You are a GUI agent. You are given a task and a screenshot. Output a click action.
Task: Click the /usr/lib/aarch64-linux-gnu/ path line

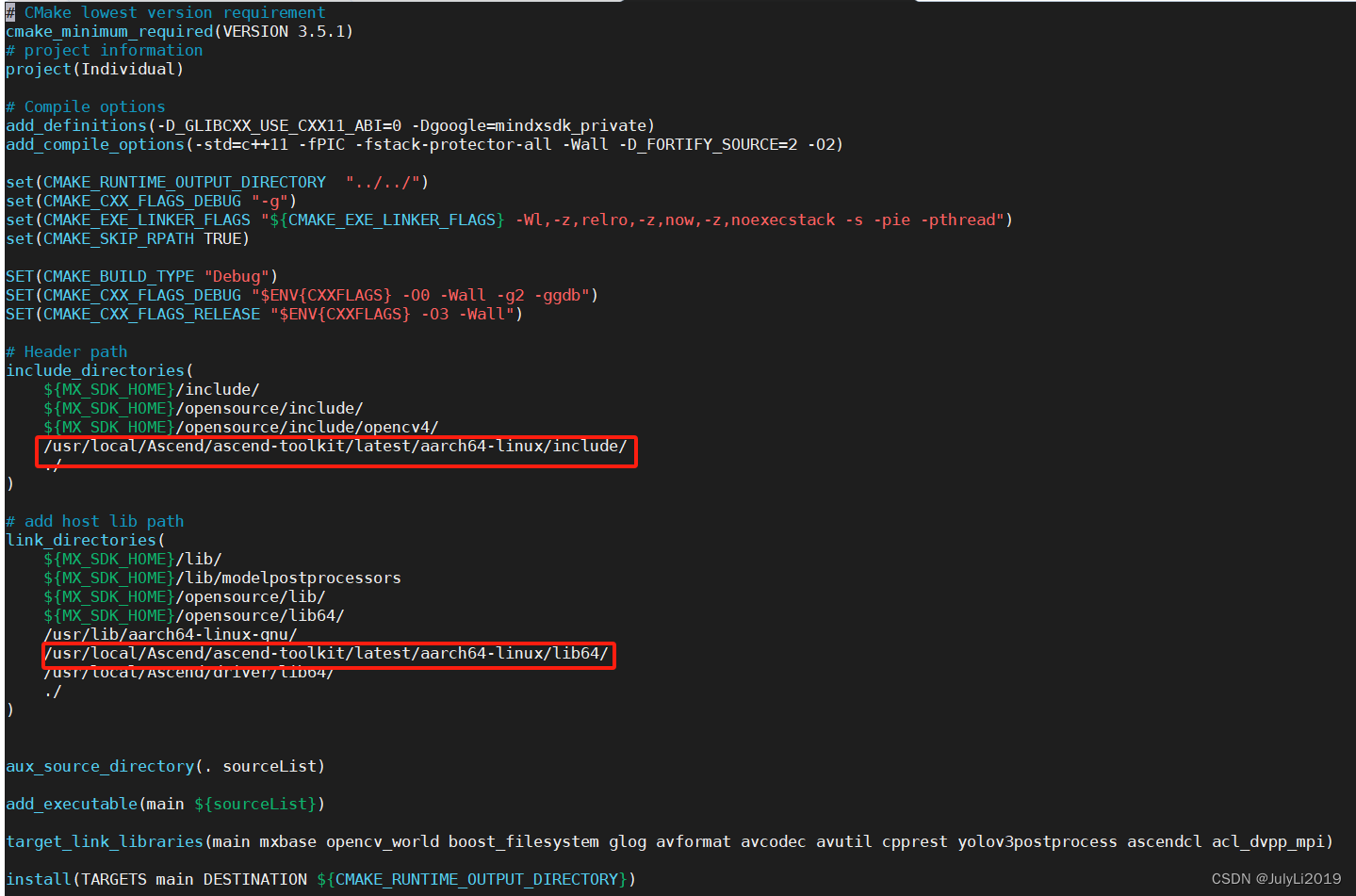(x=170, y=634)
